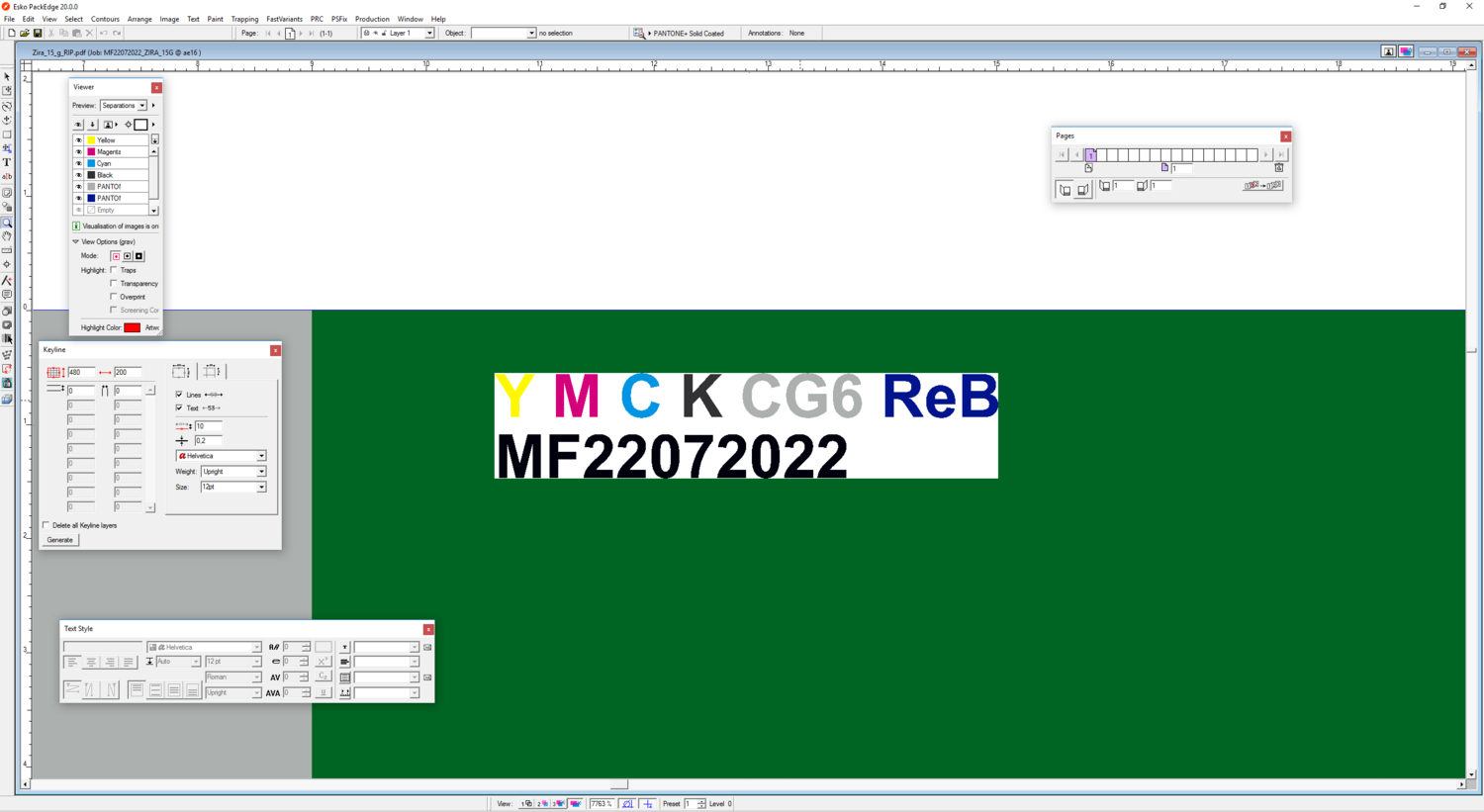Open a file using the Open icon

tap(24, 33)
